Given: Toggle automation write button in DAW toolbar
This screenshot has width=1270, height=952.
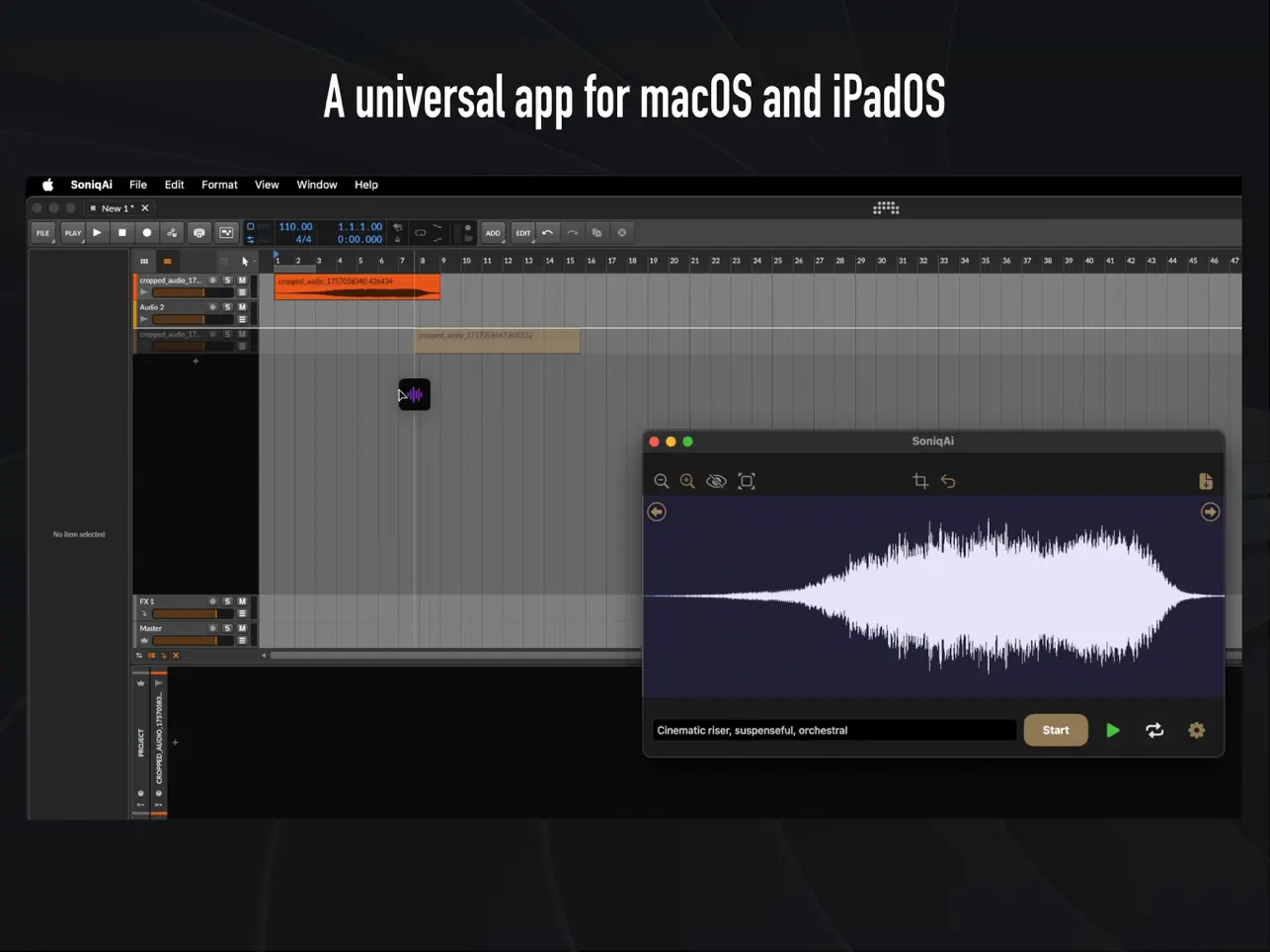Looking at the screenshot, I should tap(172, 233).
